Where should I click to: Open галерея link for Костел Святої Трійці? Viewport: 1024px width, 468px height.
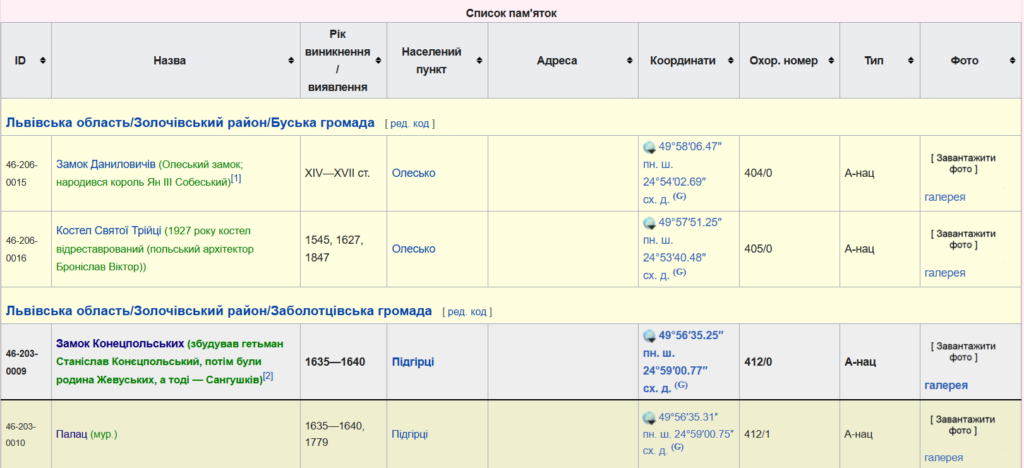click(944, 273)
